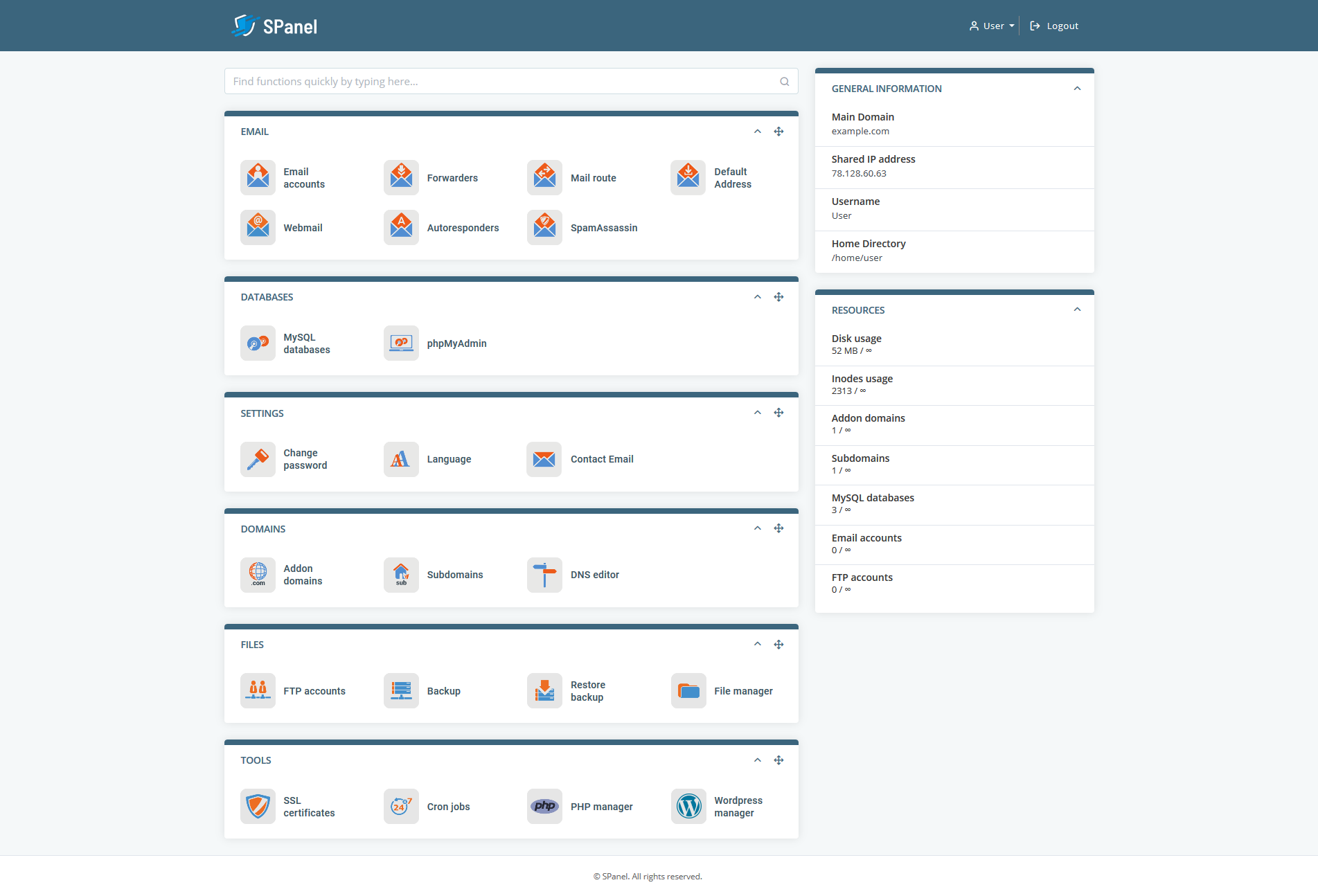Click the move handle of Databases section
Viewport: 1318px width, 896px height.
(779, 297)
